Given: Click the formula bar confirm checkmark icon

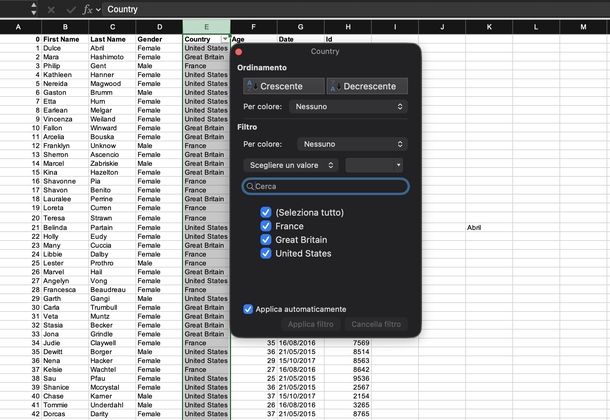Looking at the screenshot, I should pyautogui.click(x=71, y=10).
